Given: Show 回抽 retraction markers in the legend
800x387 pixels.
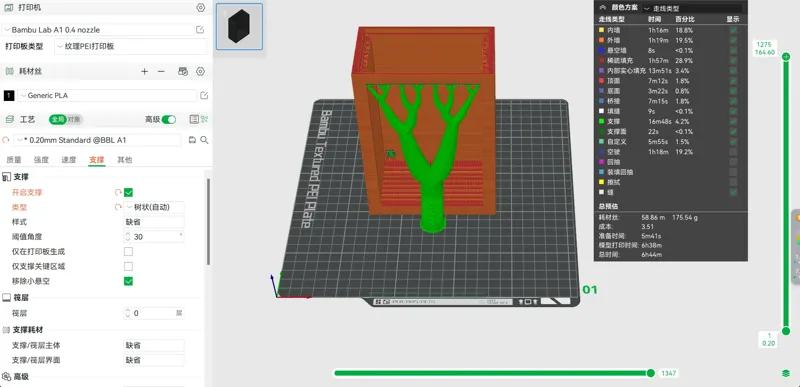Looking at the screenshot, I should tap(733, 162).
